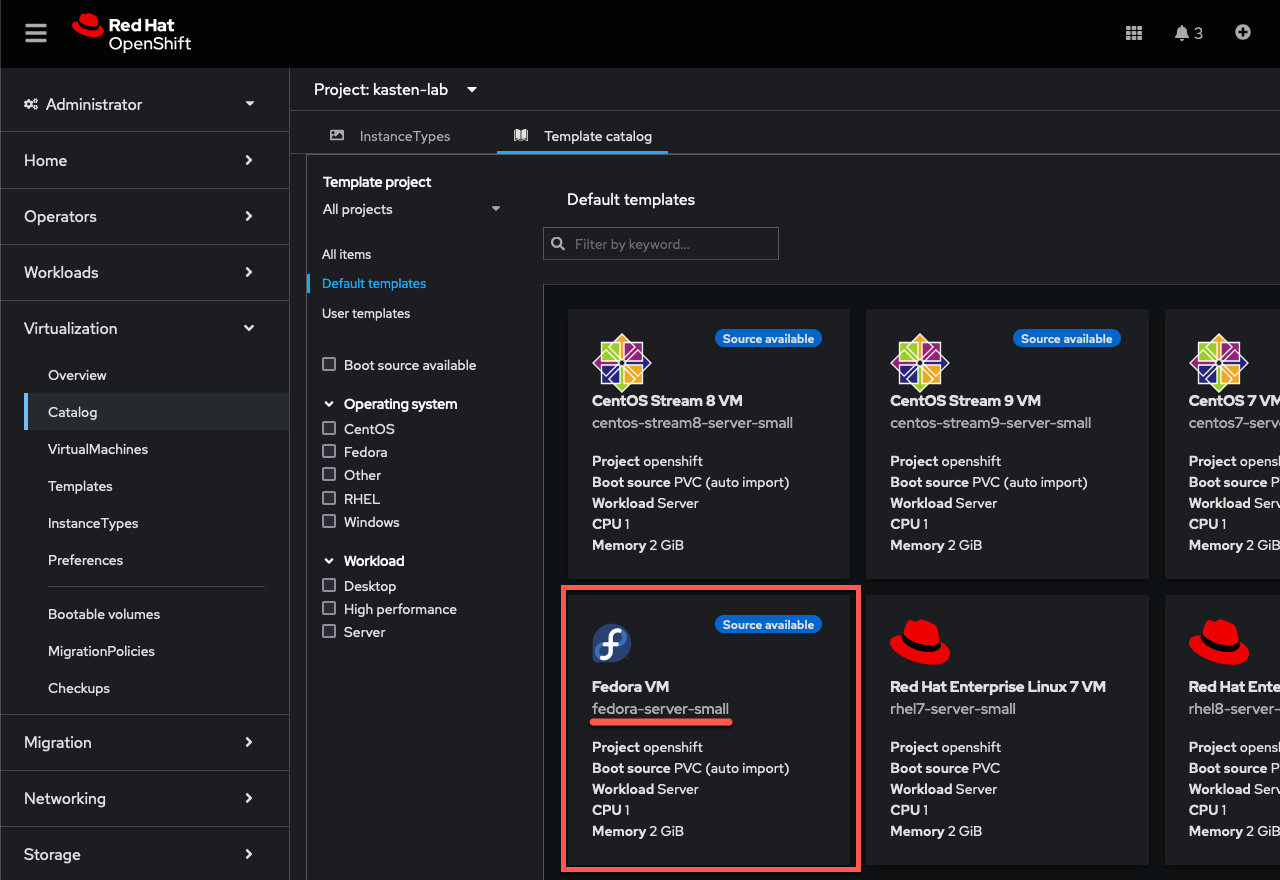The width and height of the screenshot is (1280, 880).
Task: Collapse the Operating system filter group
Action: (x=390, y=404)
